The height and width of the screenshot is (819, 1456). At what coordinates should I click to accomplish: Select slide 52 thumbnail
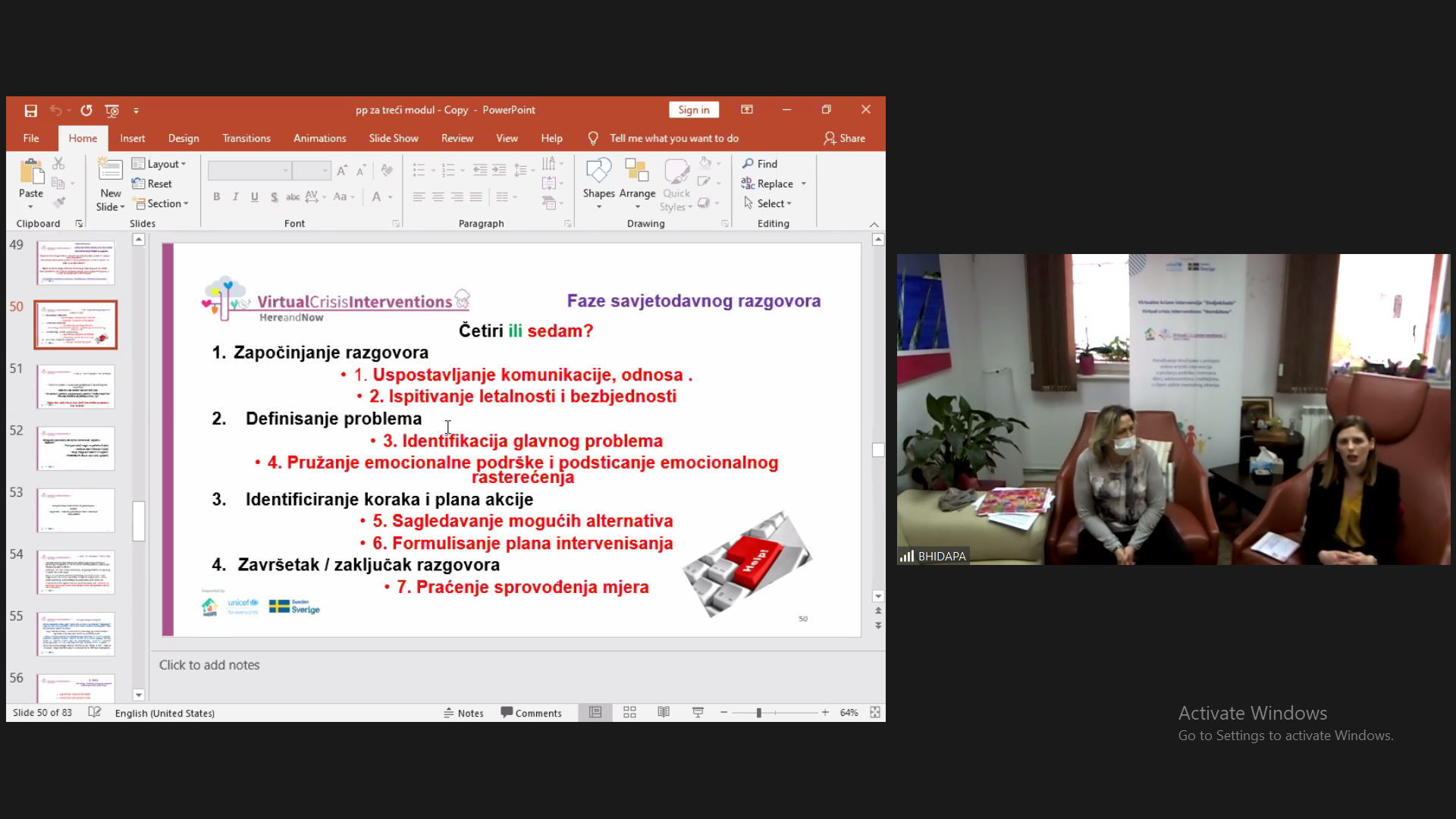coord(76,448)
